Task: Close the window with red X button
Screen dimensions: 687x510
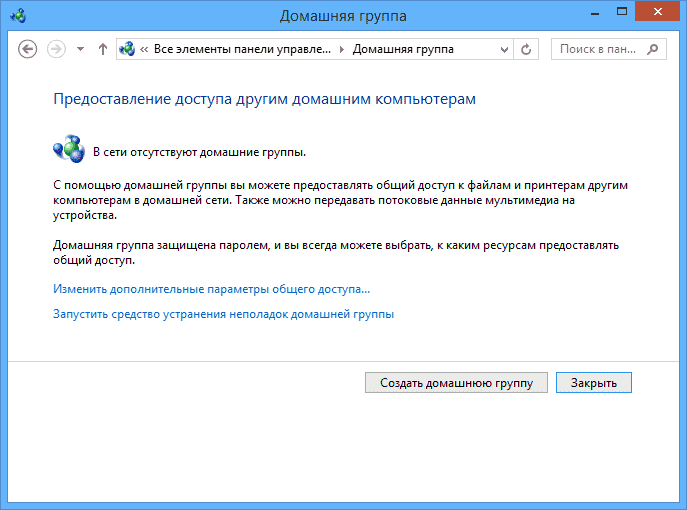Action: coord(657,11)
